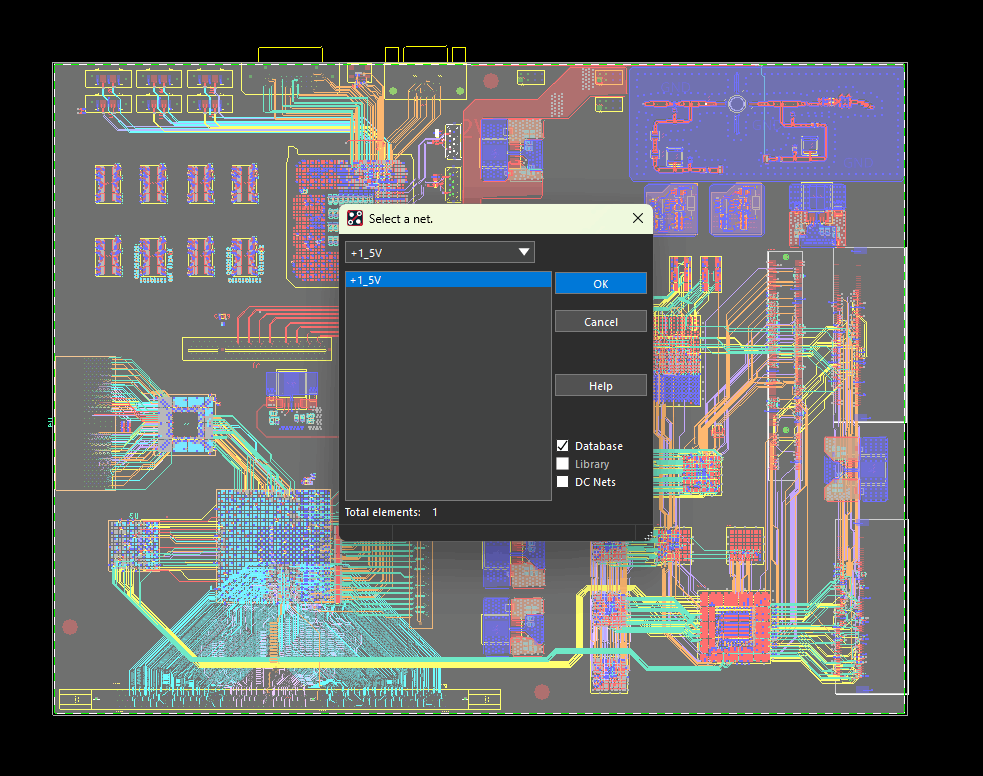
Task: Click the OK button in Select a net dialog
Action: (601, 283)
